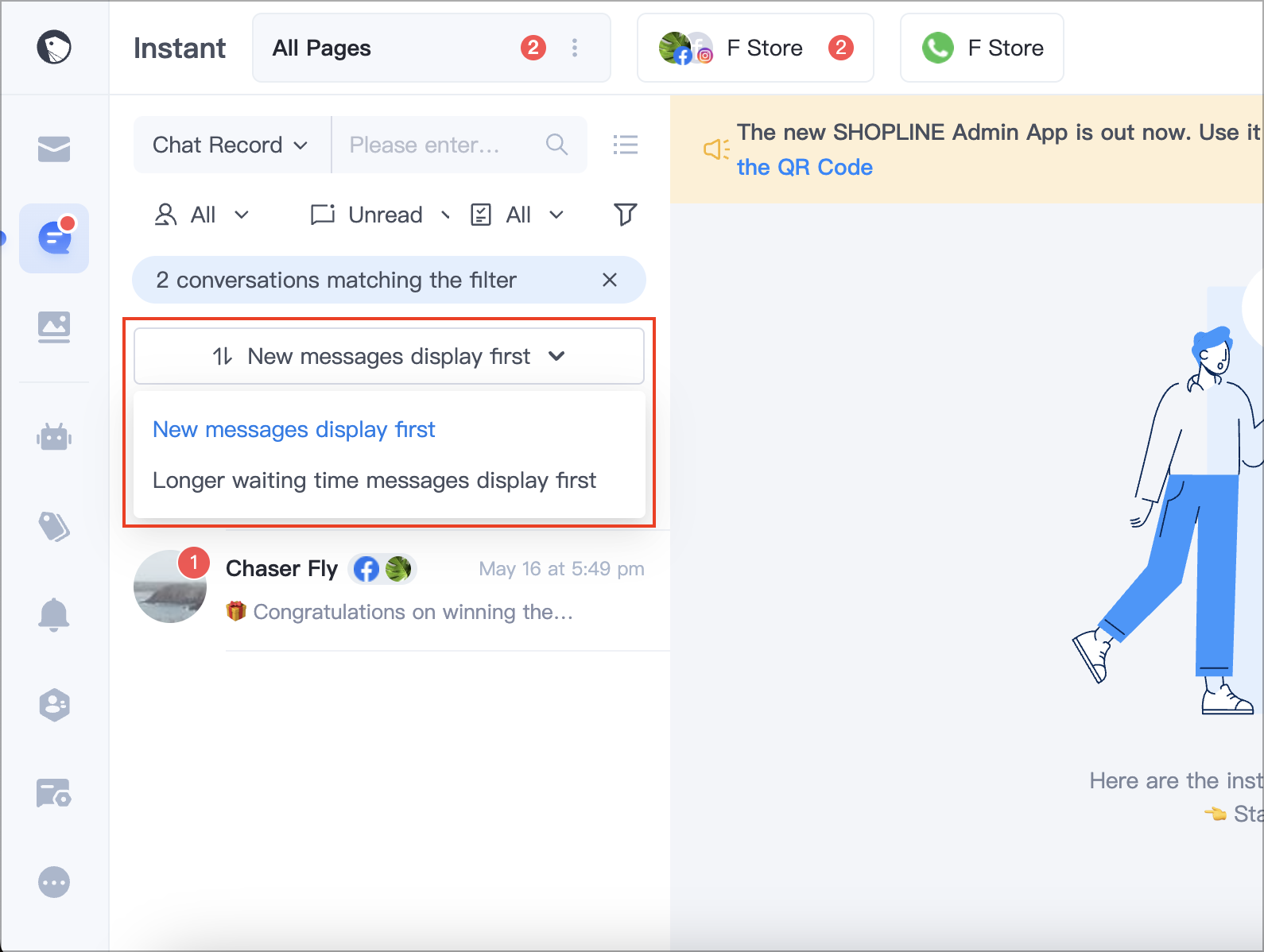The width and height of the screenshot is (1264, 952).
Task: Expand the Unread message filter dropdown
Action: (381, 215)
